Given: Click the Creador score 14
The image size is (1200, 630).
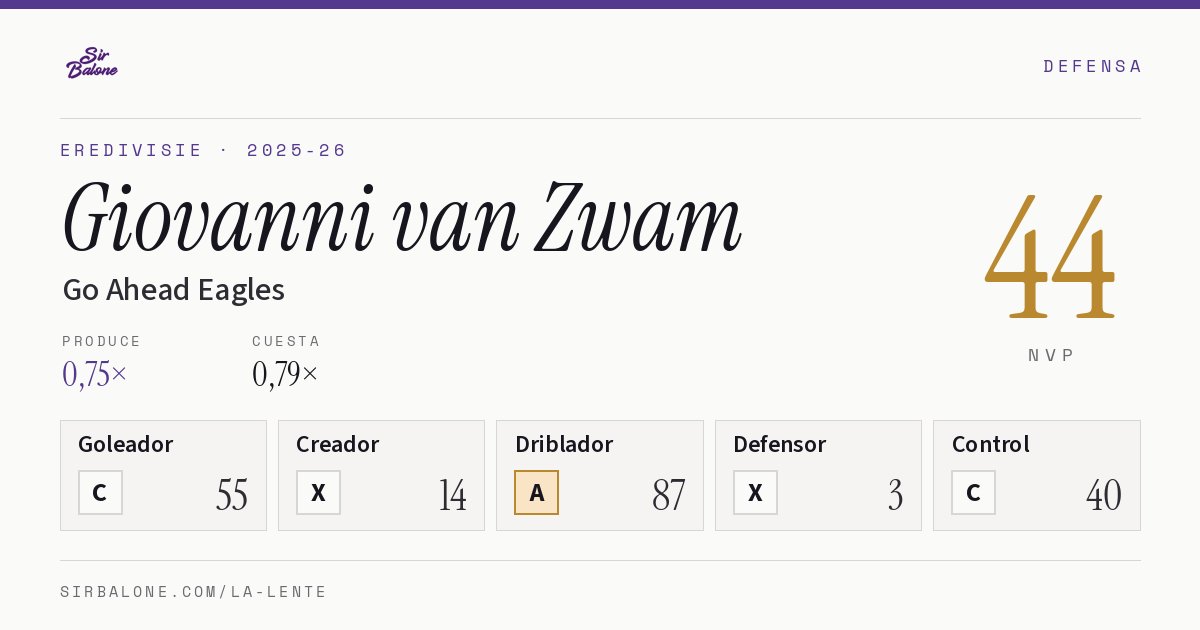Looking at the screenshot, I should click(x=452, y=495).
